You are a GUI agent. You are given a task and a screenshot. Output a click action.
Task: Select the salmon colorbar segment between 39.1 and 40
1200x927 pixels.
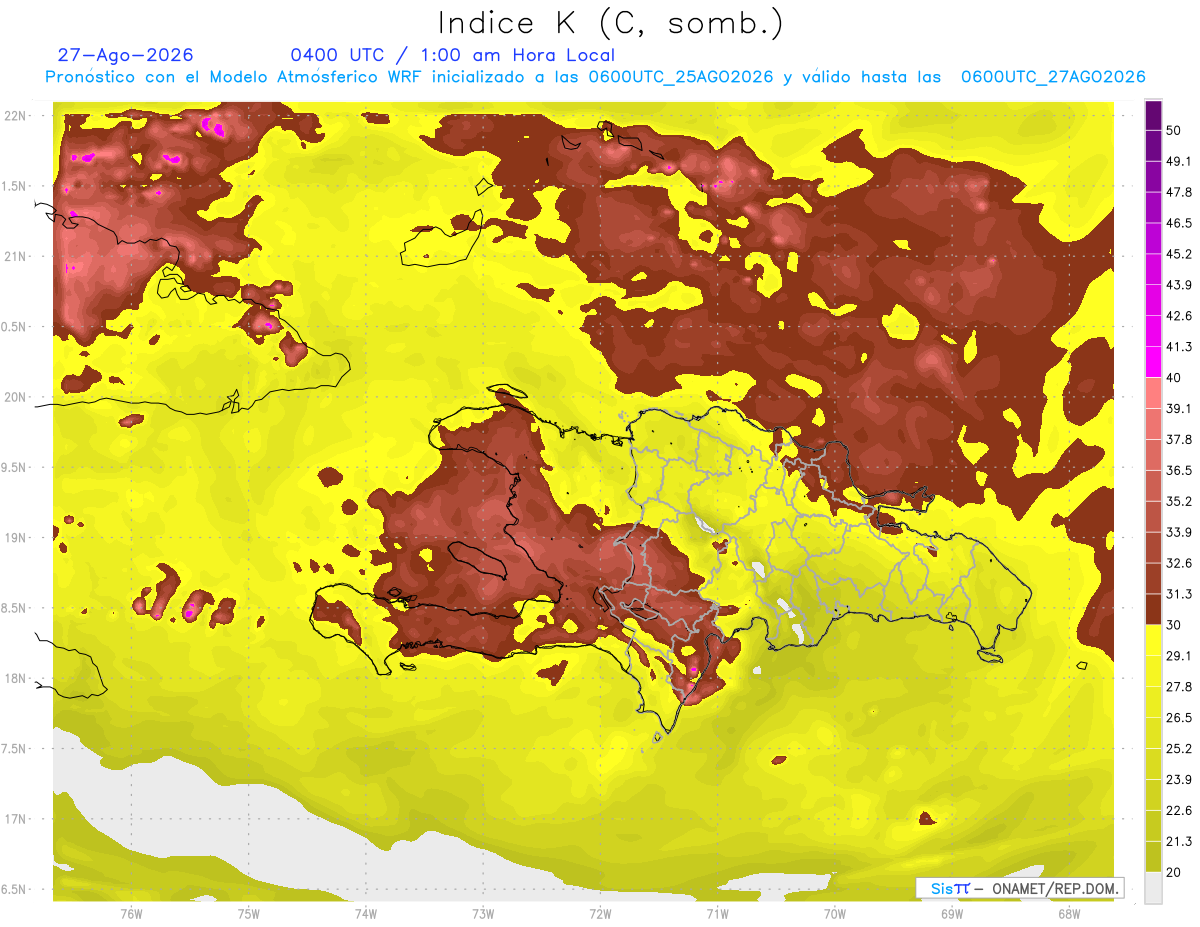pyautogui.click(x=1153, y=393)
